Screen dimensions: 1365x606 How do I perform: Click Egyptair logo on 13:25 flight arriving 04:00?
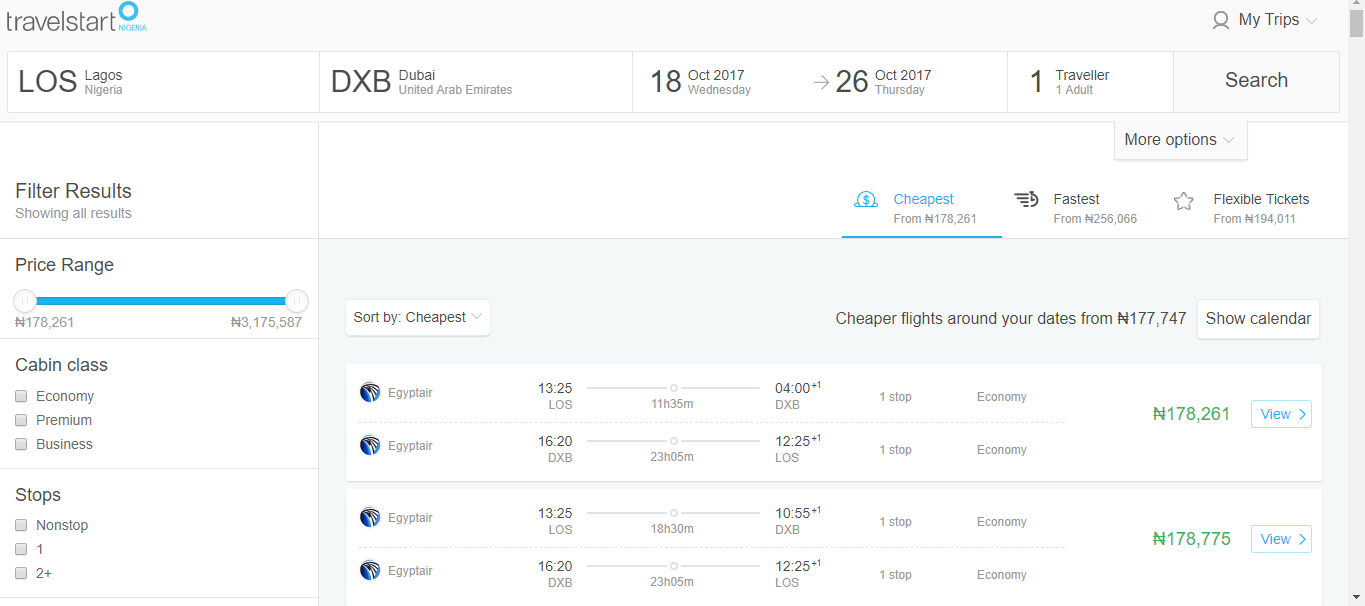(370, 392)
